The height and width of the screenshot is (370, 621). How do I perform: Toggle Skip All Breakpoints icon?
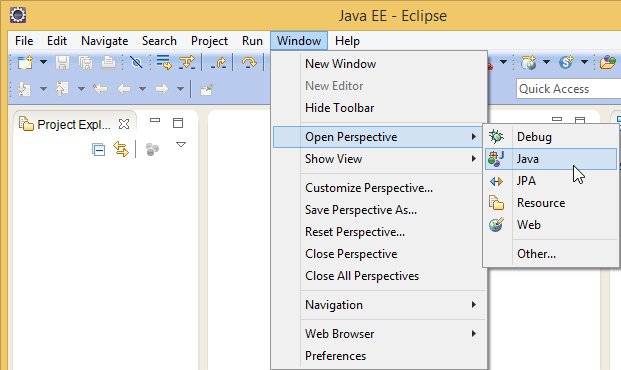[136, 63]
